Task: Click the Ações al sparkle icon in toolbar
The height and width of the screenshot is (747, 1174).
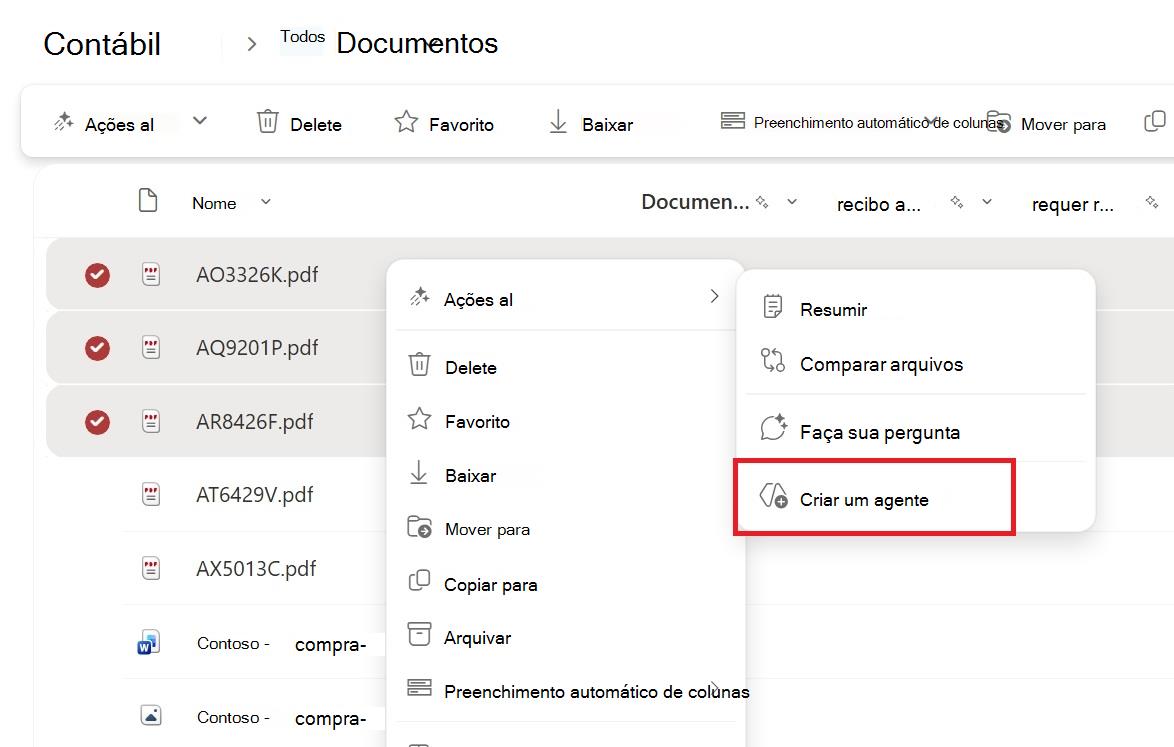Action: [64, 122]
